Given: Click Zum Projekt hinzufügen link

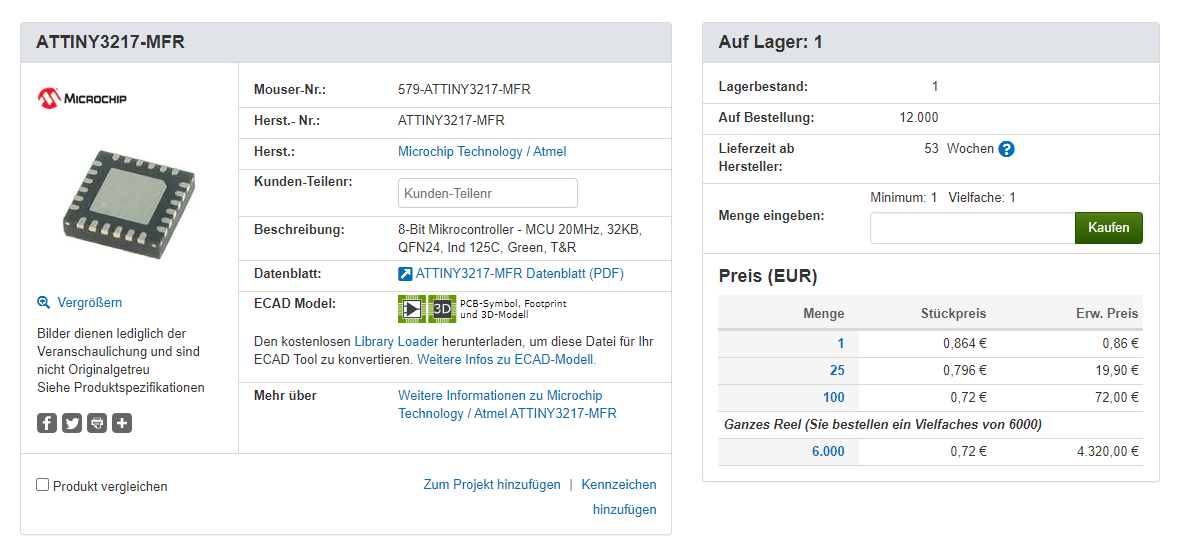Looking at the screenshot, I should [492, 485].
